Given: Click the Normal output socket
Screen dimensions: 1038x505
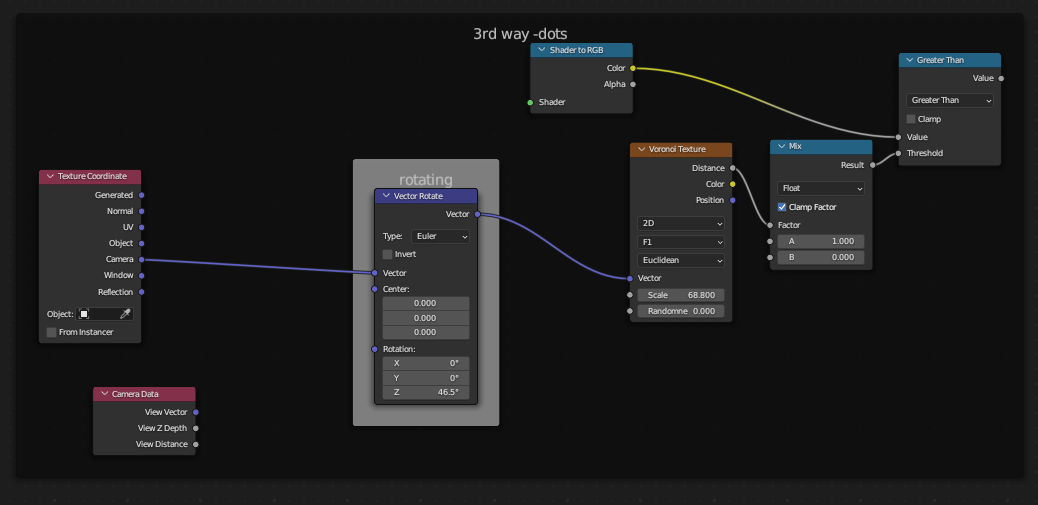Looking at the screenshot, I should coord(142,211).
